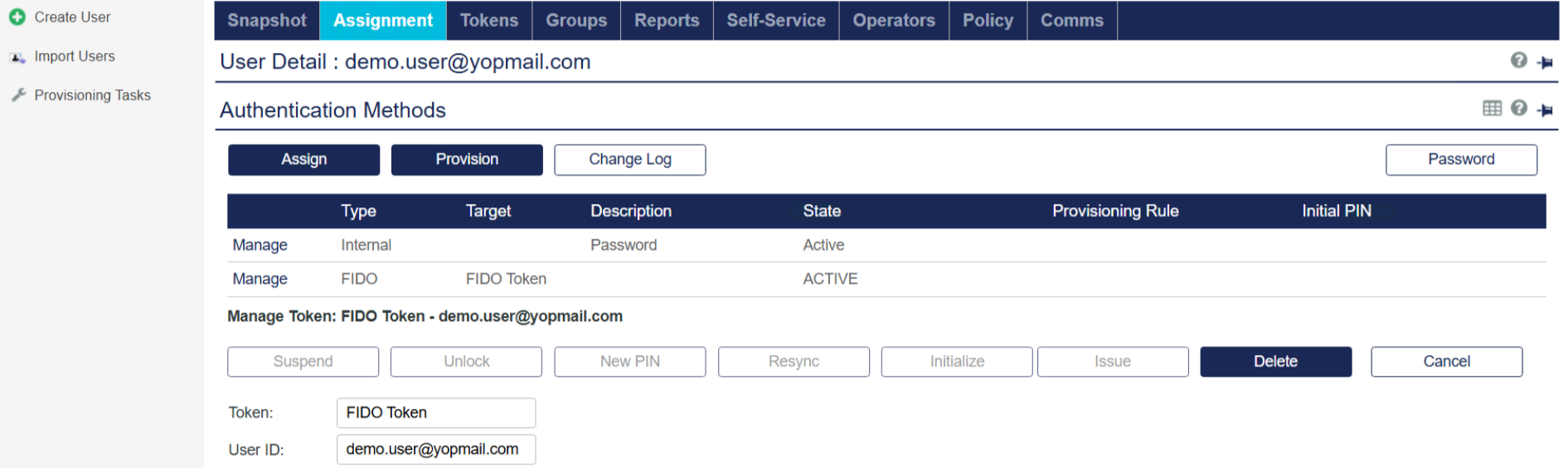This screenshot has width=1568, height=468.
Task: Switch to the Snapshot tab
Action: point(266,21)
